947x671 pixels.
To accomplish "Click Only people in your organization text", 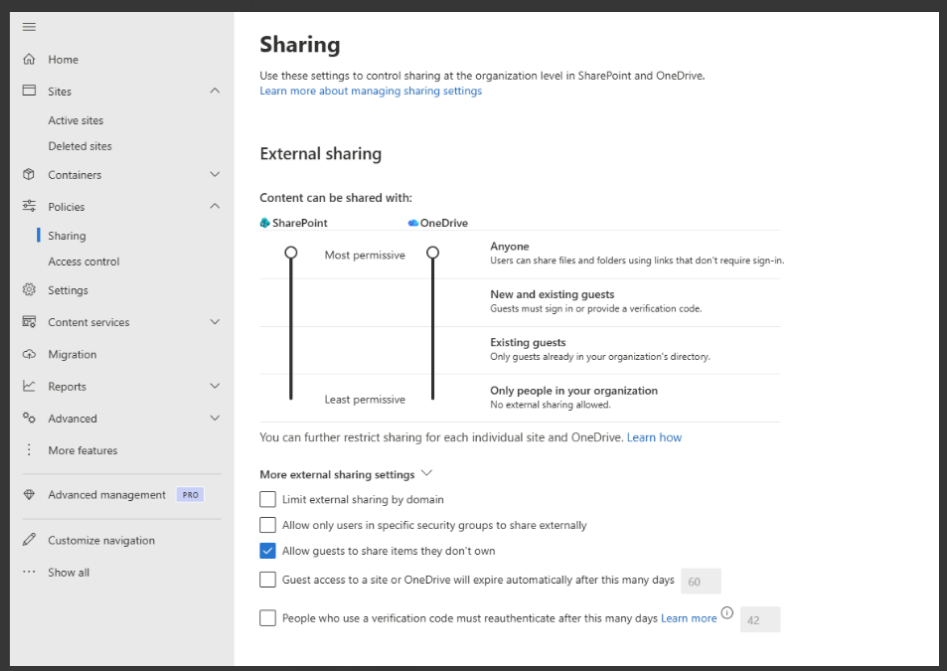I will point(574,391).
